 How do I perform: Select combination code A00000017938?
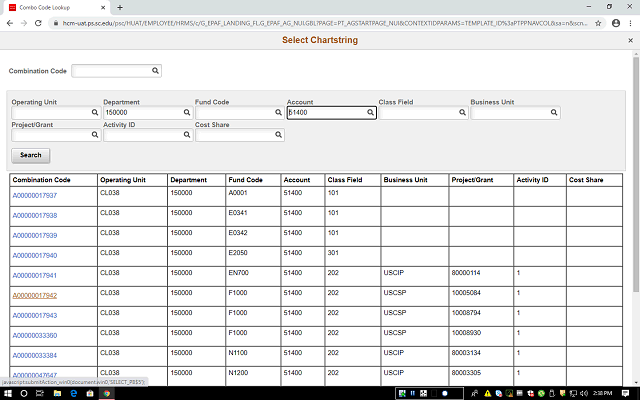[x=35, y=216]
